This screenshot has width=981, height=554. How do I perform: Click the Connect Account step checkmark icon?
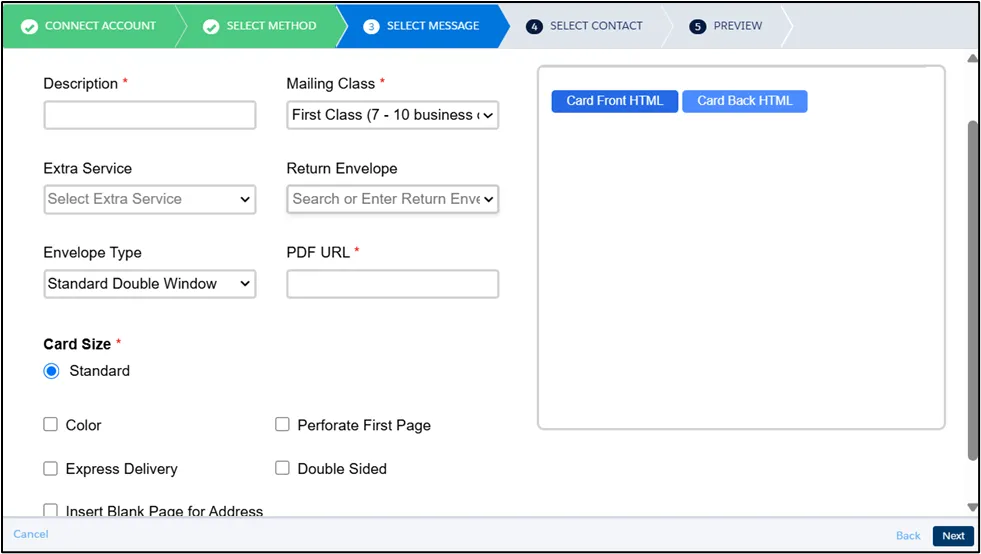29,26
